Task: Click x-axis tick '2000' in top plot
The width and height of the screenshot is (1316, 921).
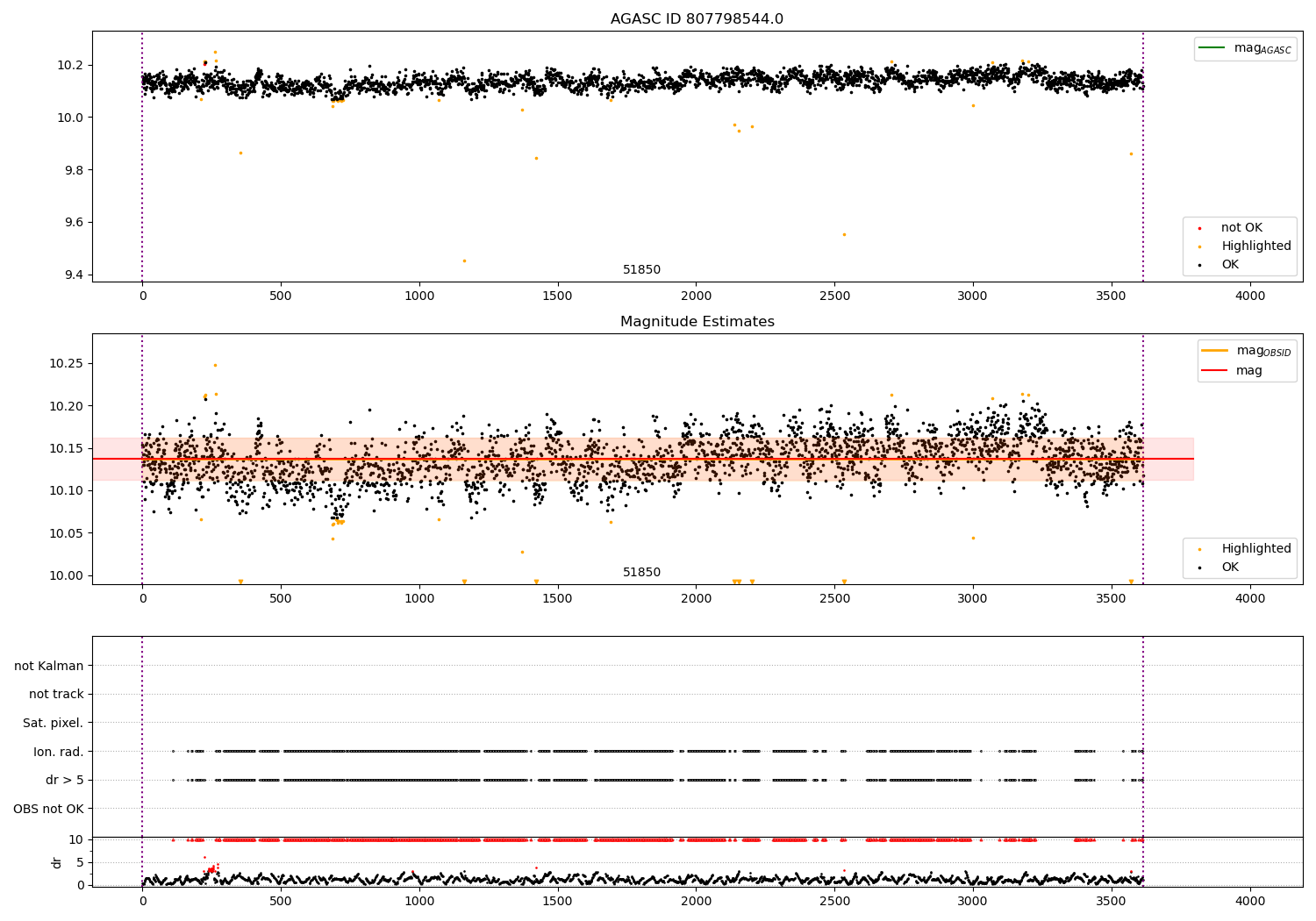Action: 697,296
